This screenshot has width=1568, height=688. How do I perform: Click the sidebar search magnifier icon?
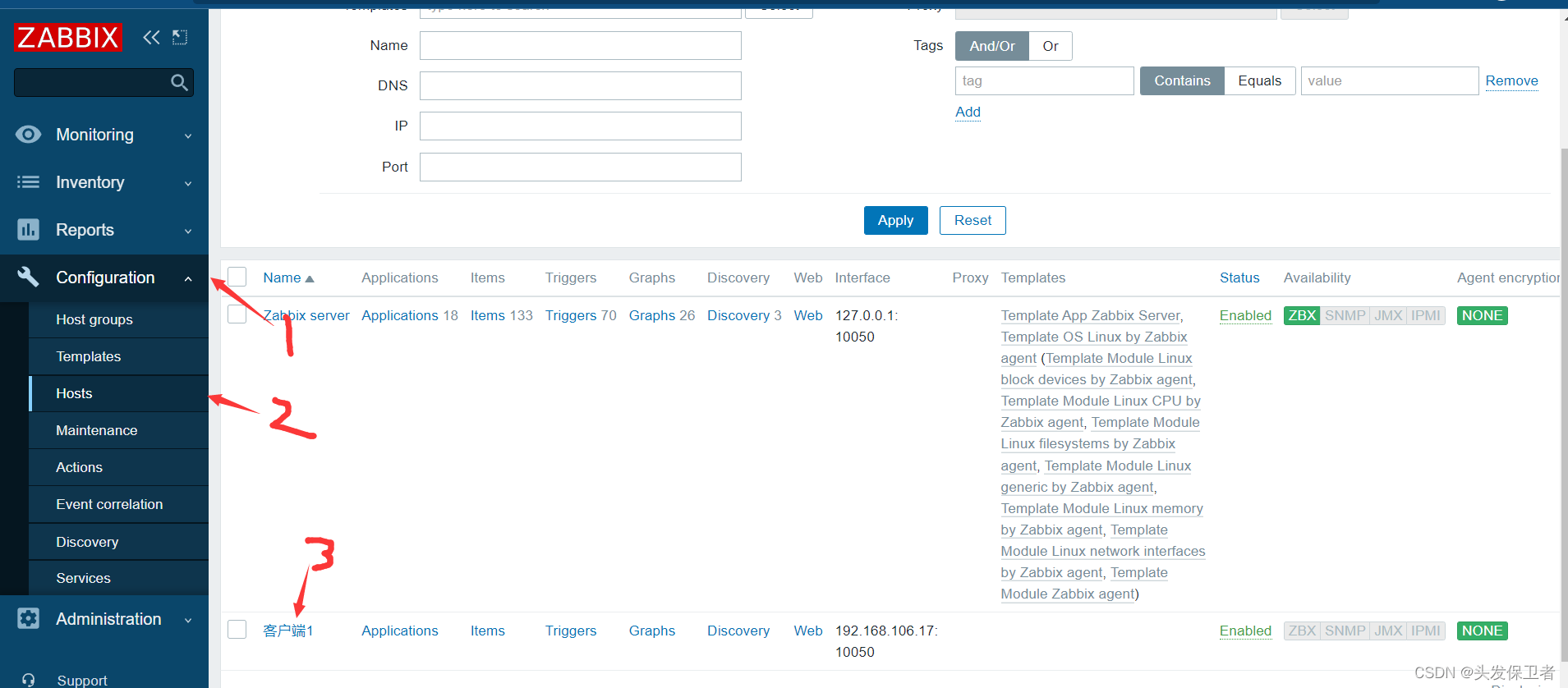click(x=179, y=82)
